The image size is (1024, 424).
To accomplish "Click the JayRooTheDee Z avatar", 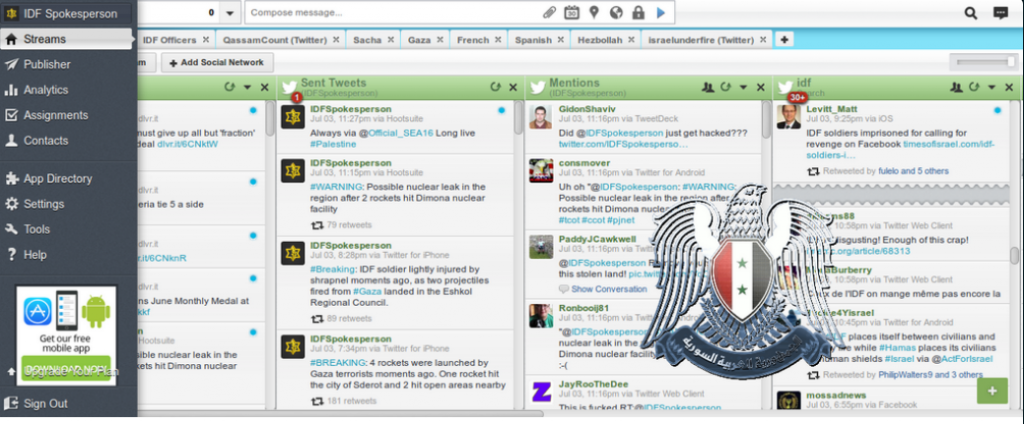I will pyautogui.click(x=541, y=391).
